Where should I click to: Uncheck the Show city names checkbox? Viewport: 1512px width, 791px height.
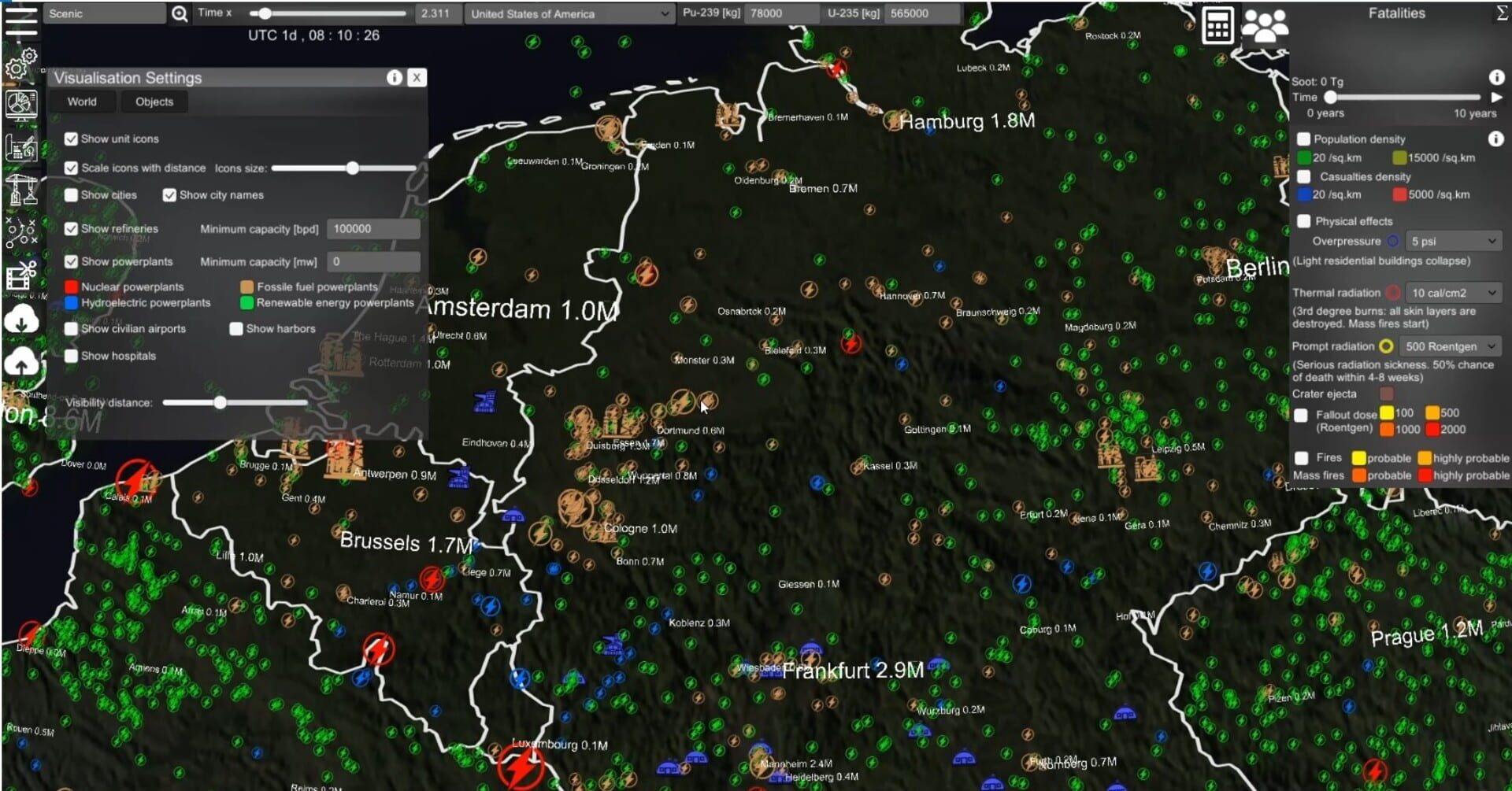[x=170, y=195]
